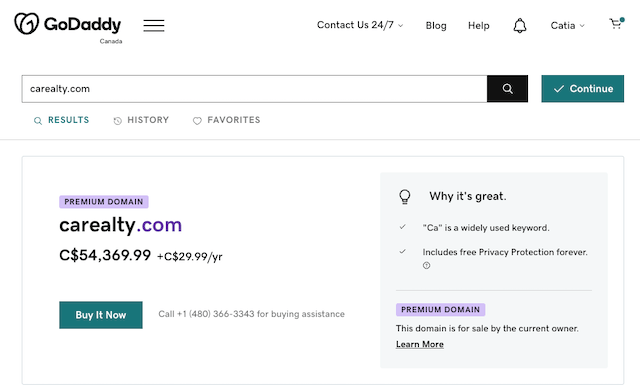Open the notifications bell
The height and width of the screenshot is (392, 640).
(520, 26)
